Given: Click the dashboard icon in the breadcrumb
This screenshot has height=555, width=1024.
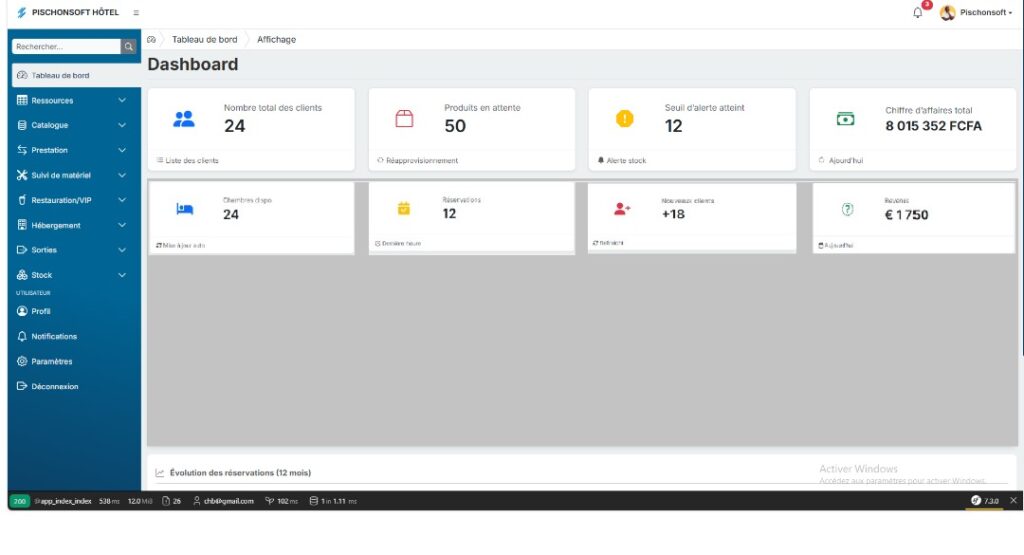Looking at the screenshot, I should [151, 40].
